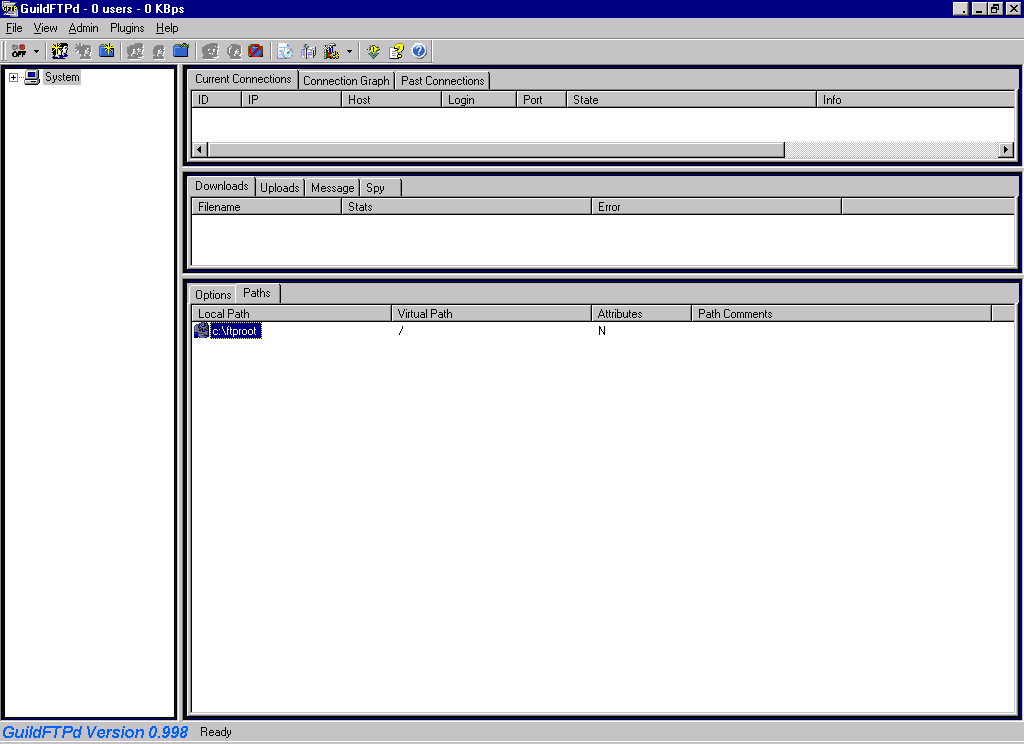Open the Help menu

point(167,28)
